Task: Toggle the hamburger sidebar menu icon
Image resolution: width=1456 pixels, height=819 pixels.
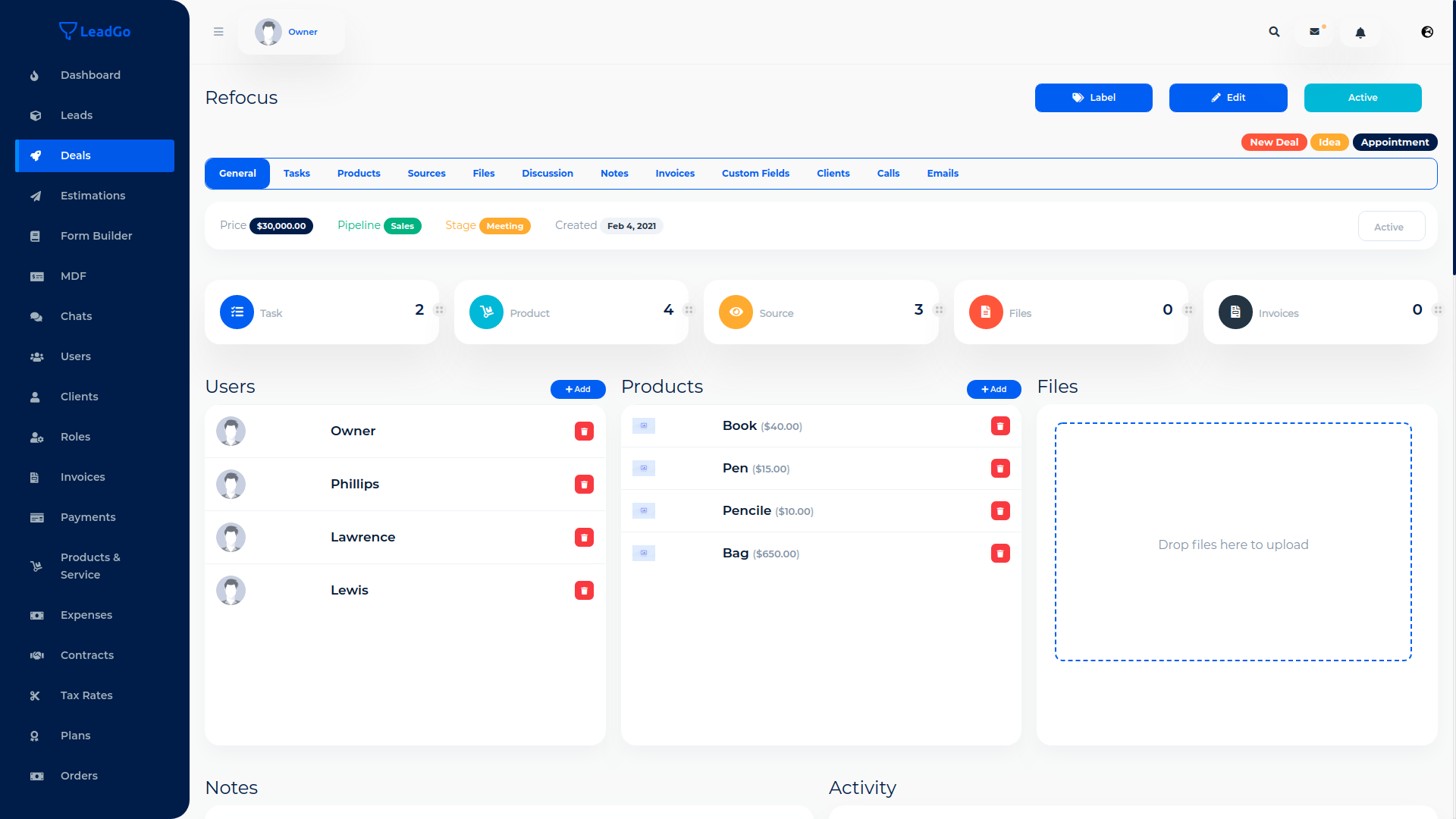Action: (218, 32)
